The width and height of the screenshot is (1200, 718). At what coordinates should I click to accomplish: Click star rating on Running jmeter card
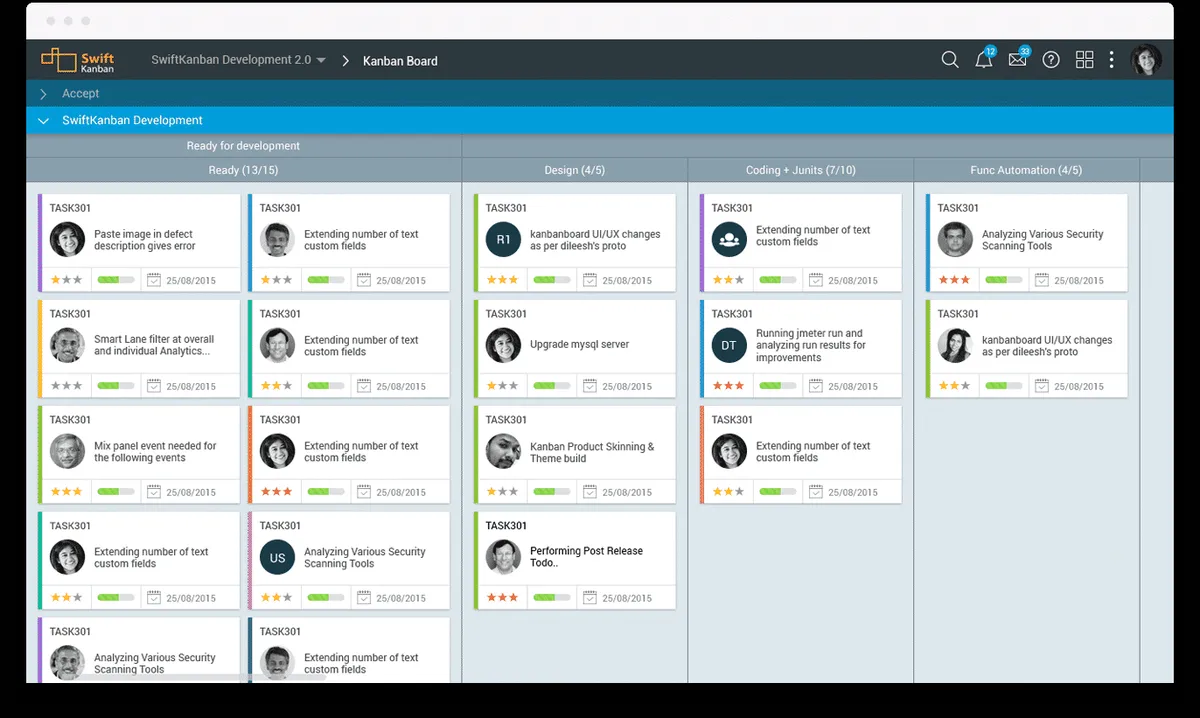[x=728, y=386]
